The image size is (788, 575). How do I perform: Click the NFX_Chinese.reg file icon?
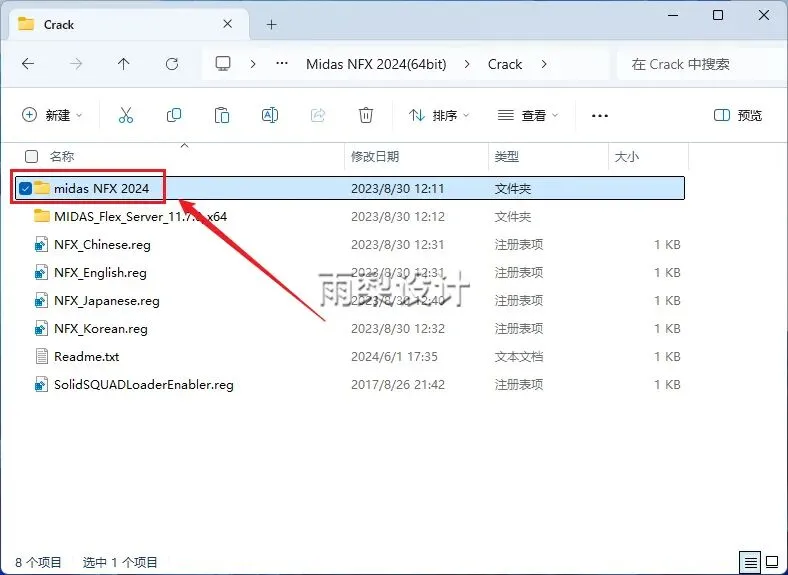[x=41, y=244]
